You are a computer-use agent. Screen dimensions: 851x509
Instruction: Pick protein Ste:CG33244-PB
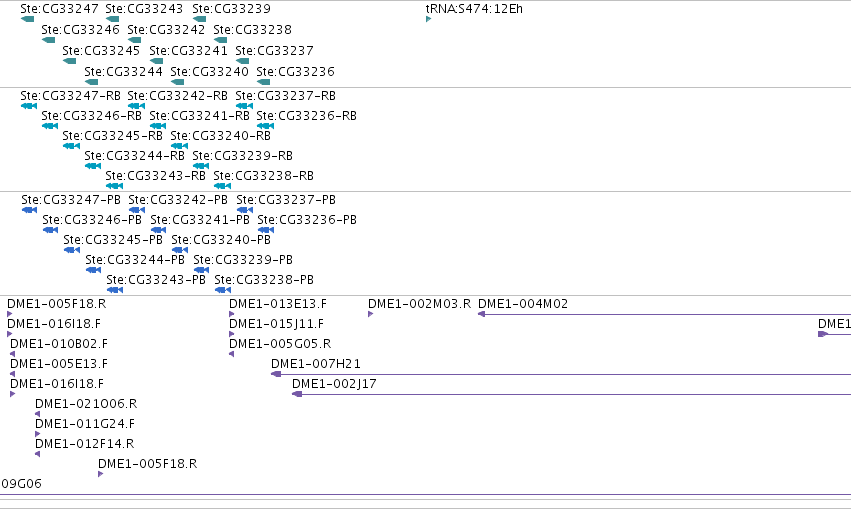(135, 260)
